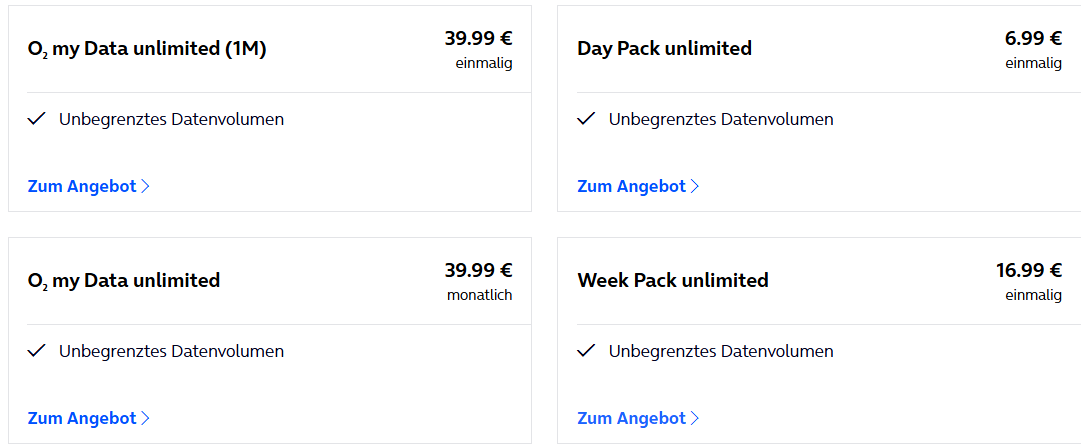This screenshot has height=446, width=1081.
Task: Open Zum Angebot link for Week Pack unlimited
Action: click(x=638, y=418)
